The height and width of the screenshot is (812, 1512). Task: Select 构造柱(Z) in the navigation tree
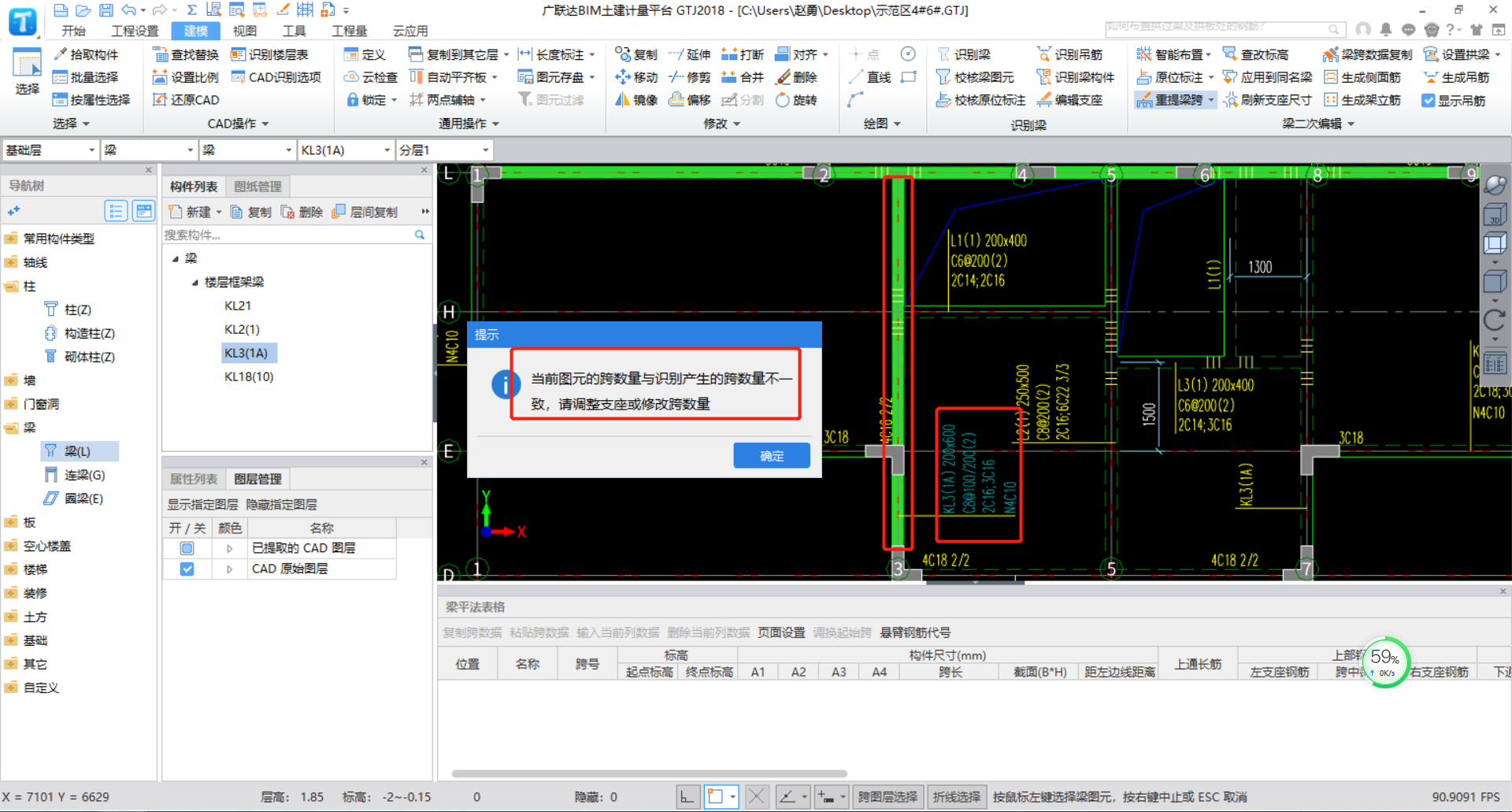pyautogui.click(x=80, y=333)
